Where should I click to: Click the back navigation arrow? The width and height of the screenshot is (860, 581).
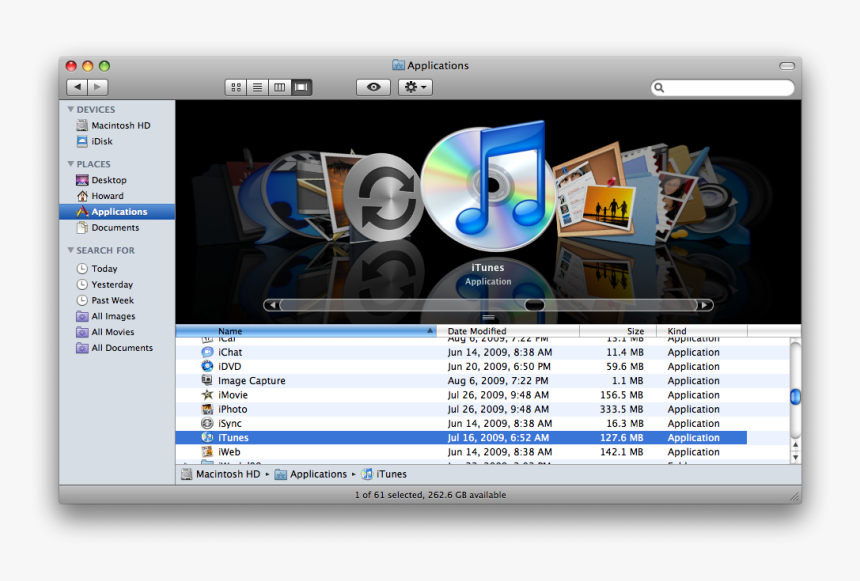(x=77, y=87)
